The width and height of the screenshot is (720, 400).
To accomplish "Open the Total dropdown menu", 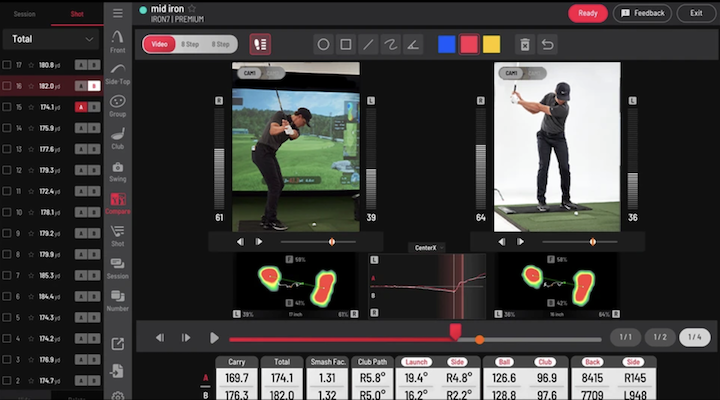I will [50, 39].
